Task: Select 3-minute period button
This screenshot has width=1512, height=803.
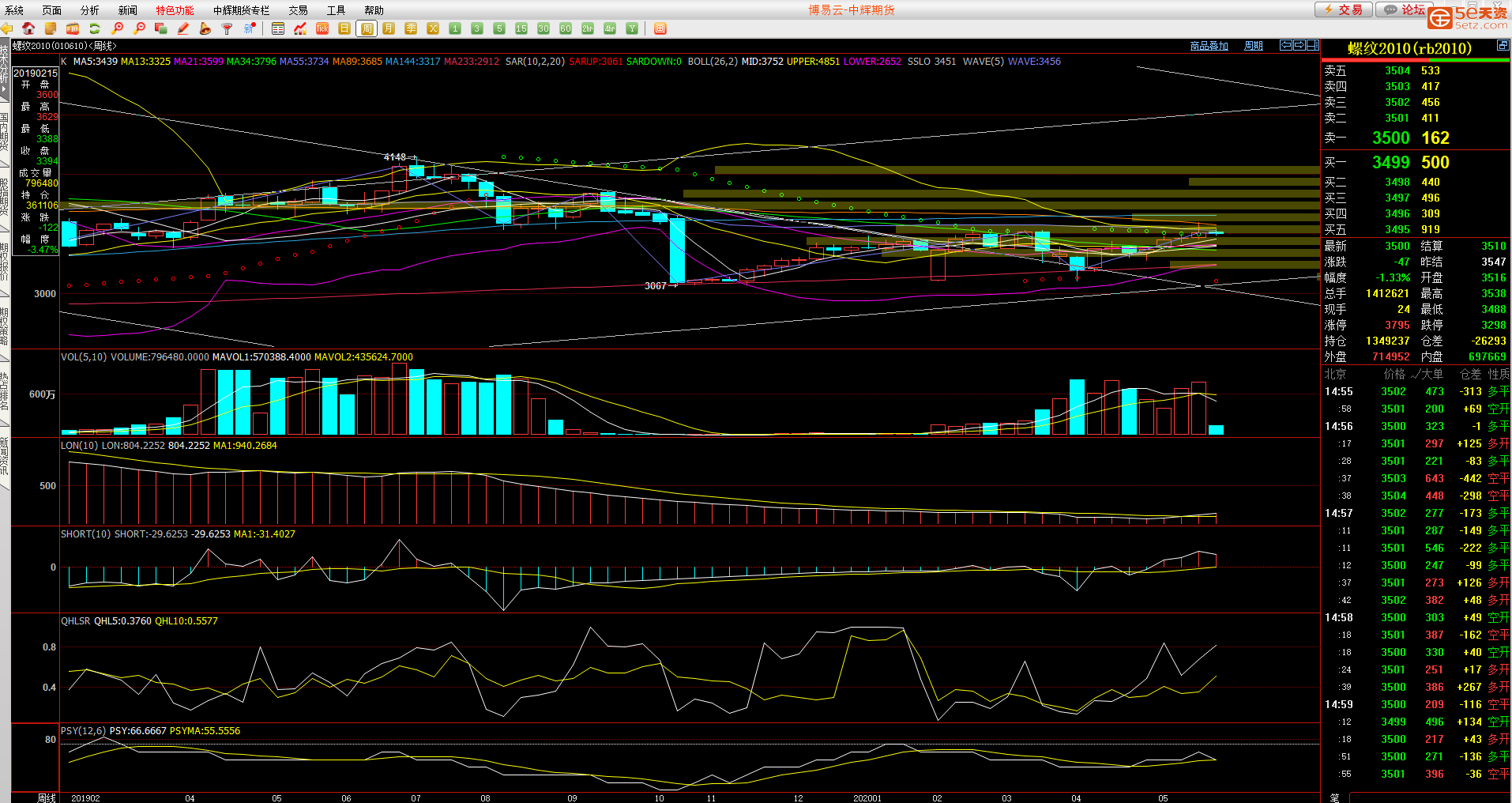Action: (477, 28)
